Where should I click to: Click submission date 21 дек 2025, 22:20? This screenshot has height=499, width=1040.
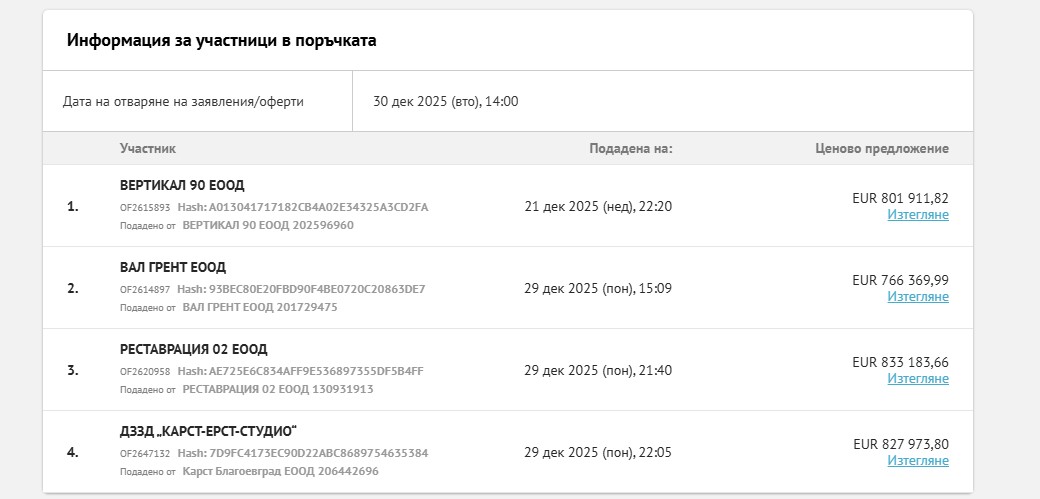point(598,207)
